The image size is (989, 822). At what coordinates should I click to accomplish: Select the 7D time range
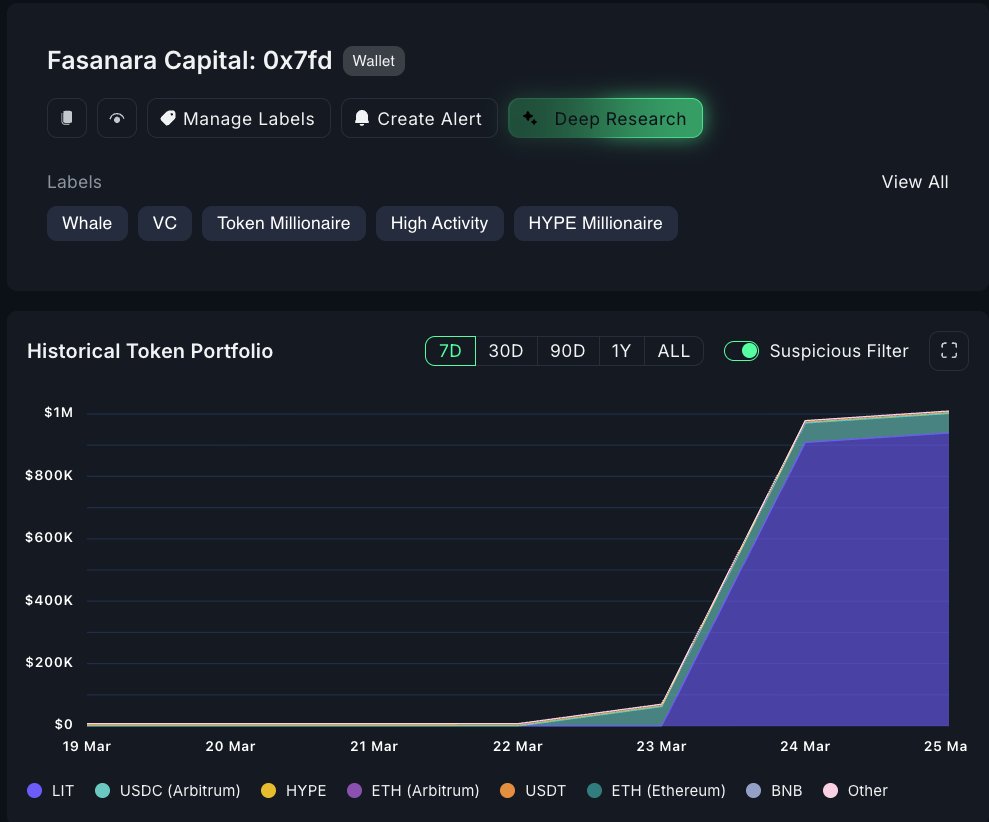[x=450, y=351]
